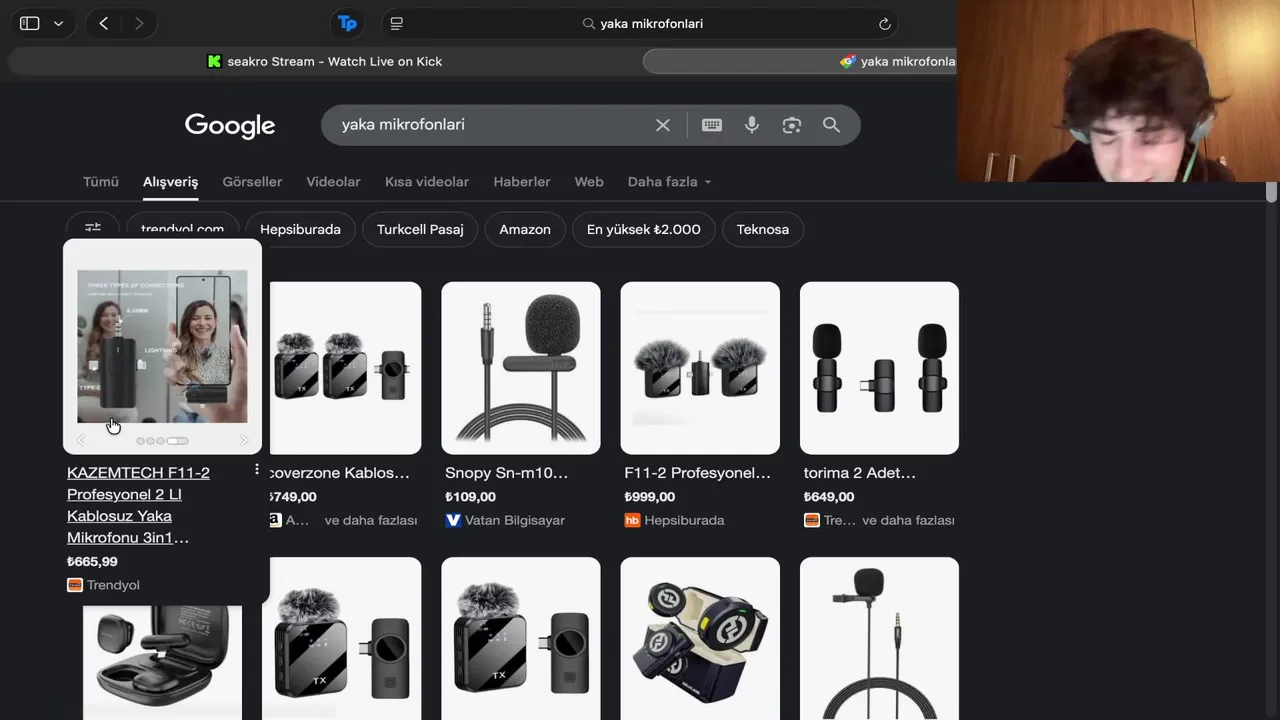The width and height of the screenshot is (1280, 720).
Task: Show the previous KAZEMTECH product image
Action: tap(82, 440)
